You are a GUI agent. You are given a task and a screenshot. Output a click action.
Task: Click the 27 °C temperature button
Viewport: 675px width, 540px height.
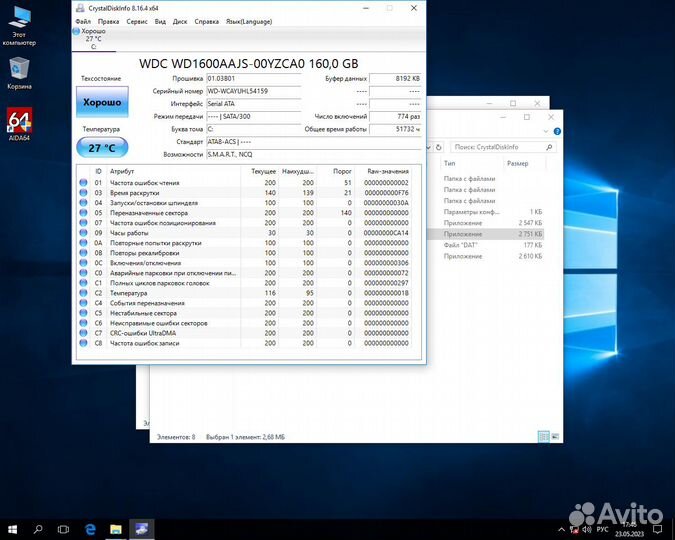click(102, 148)
